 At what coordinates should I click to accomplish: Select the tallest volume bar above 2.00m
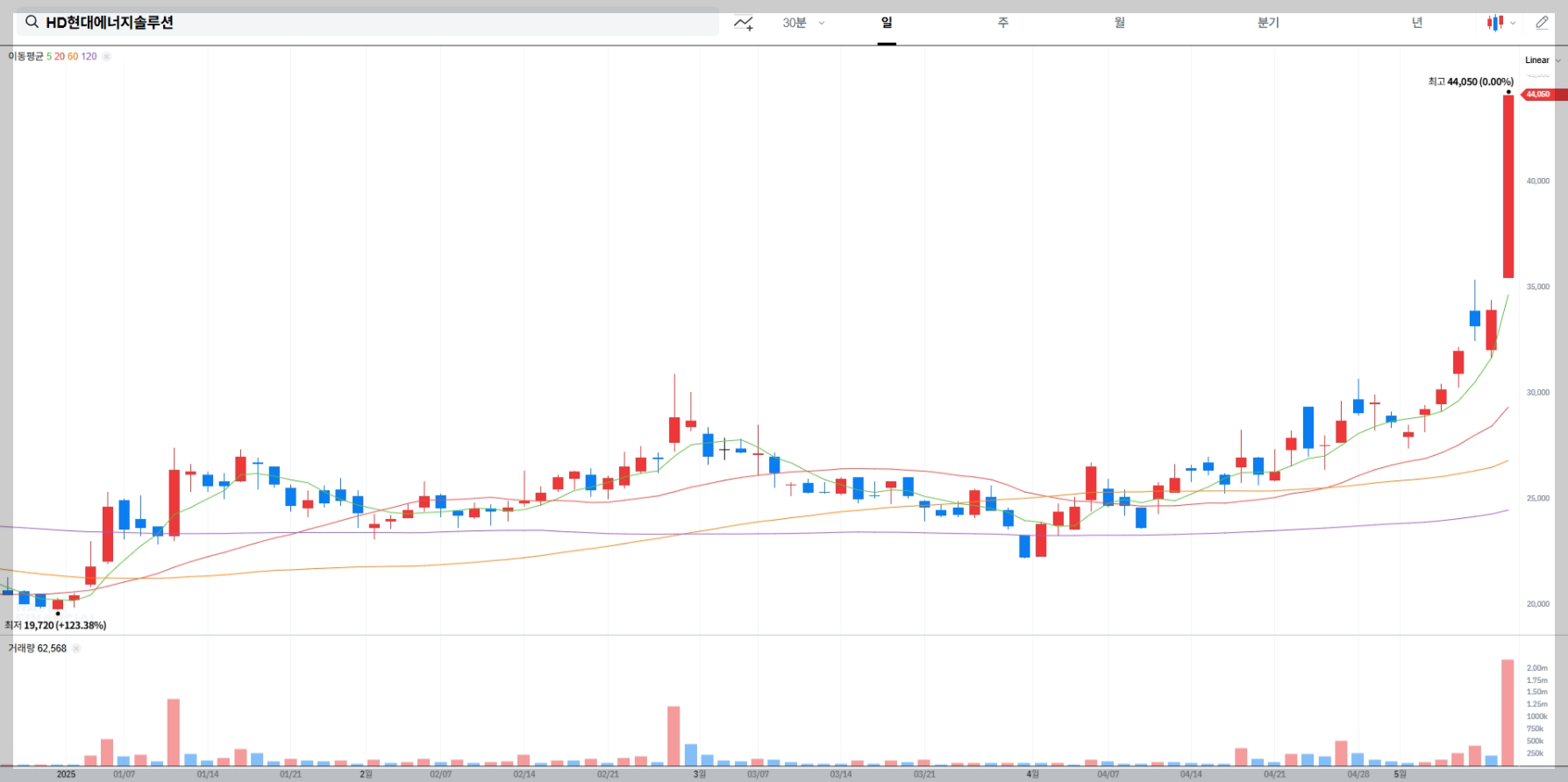(x=1508, y=713)
